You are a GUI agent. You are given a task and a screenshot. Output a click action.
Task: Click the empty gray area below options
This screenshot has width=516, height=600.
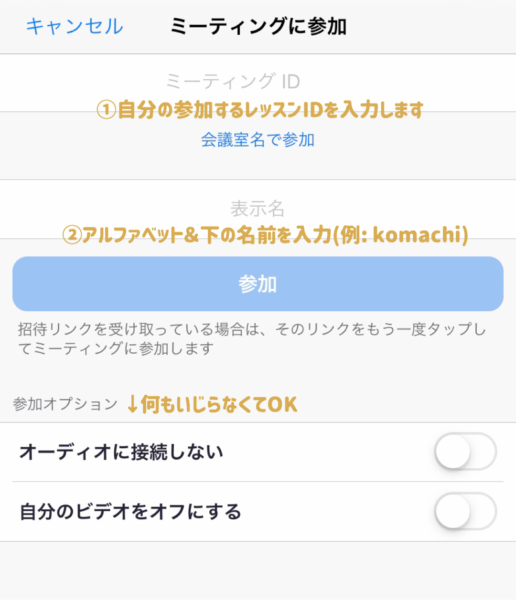(x=258, y=570)
